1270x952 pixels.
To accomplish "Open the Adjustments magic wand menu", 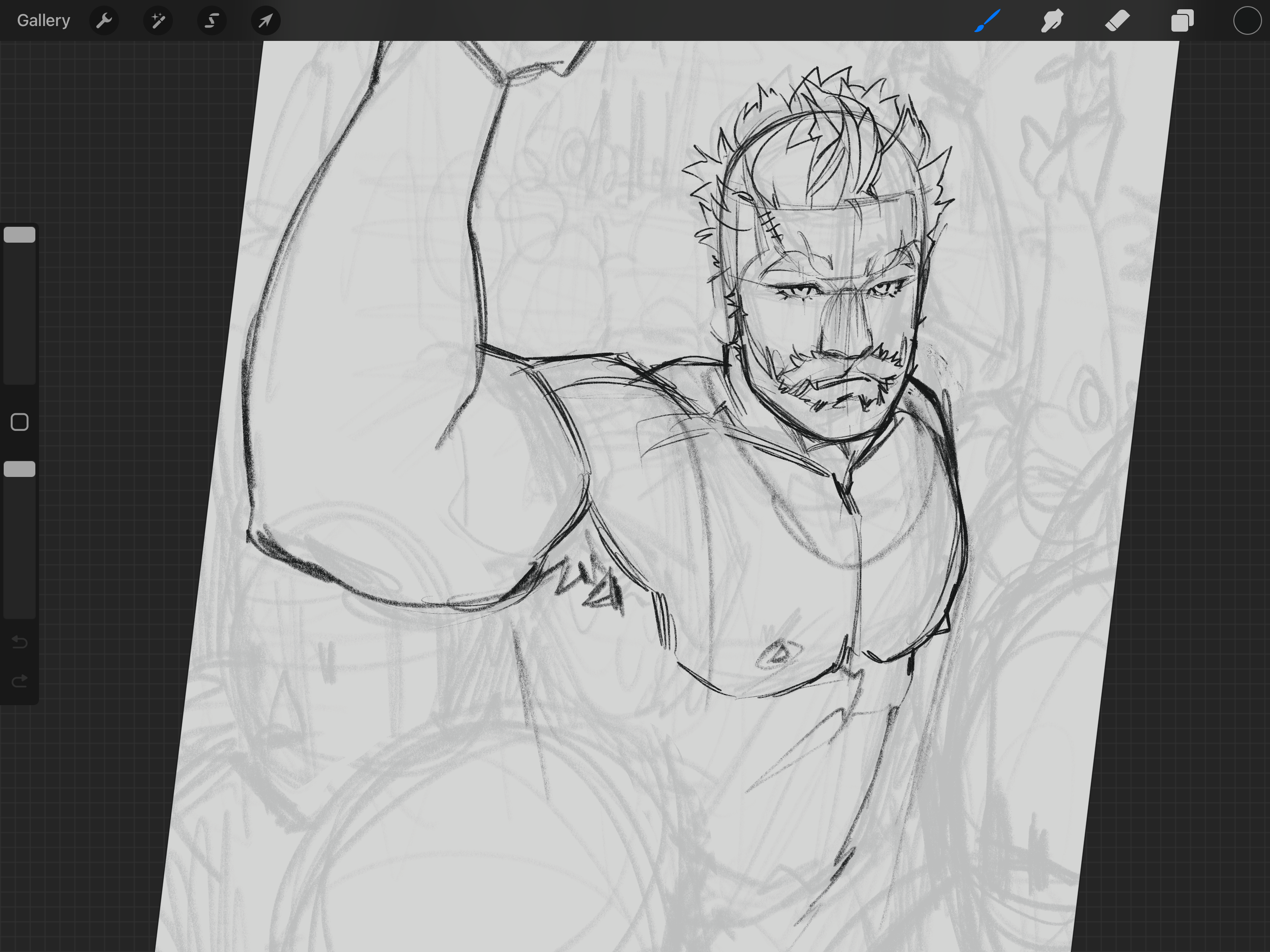I will point(158,20).
